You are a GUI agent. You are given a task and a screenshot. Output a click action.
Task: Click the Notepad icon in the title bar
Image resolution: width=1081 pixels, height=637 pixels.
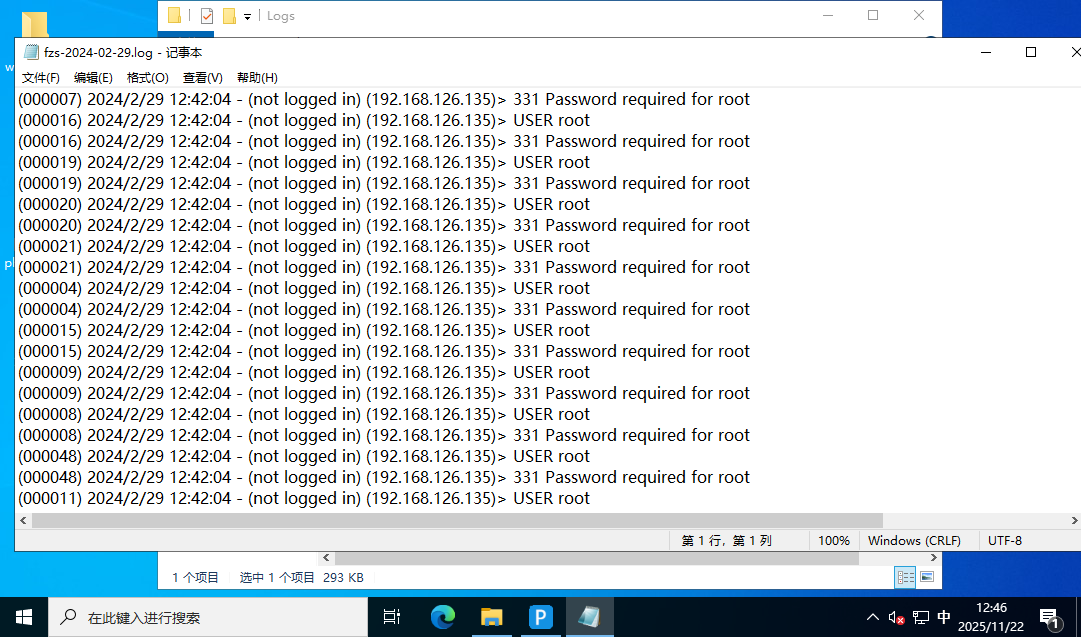pos(31,52)
